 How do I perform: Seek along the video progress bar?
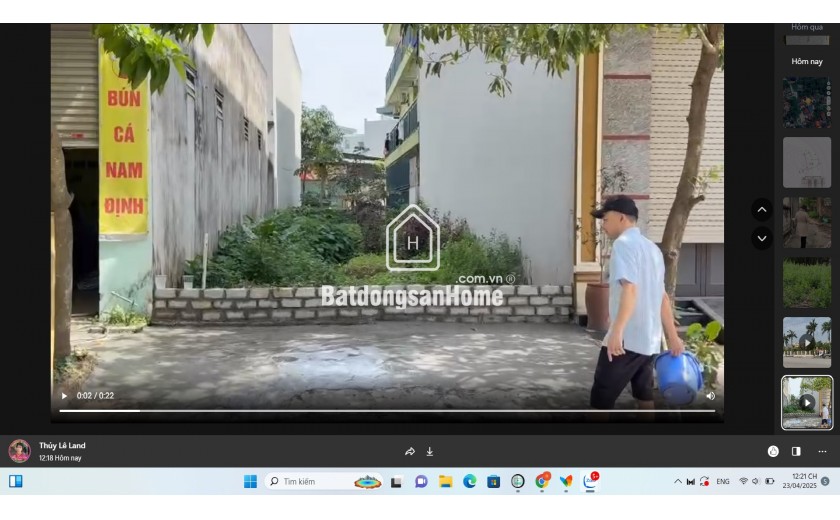[x=387, y=411]
